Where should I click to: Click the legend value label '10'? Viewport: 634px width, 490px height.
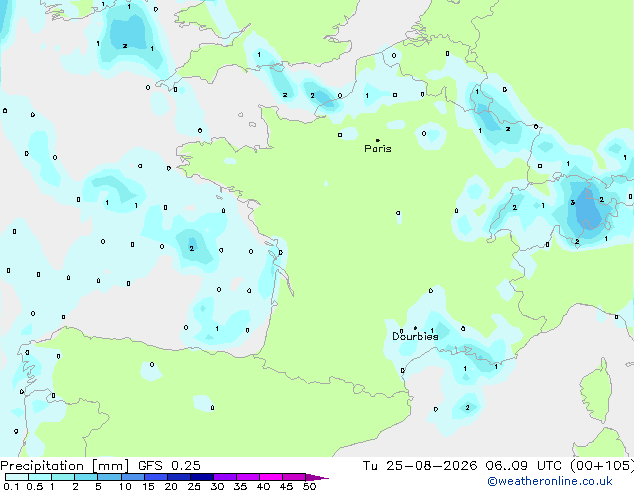[x=125, y=486]
